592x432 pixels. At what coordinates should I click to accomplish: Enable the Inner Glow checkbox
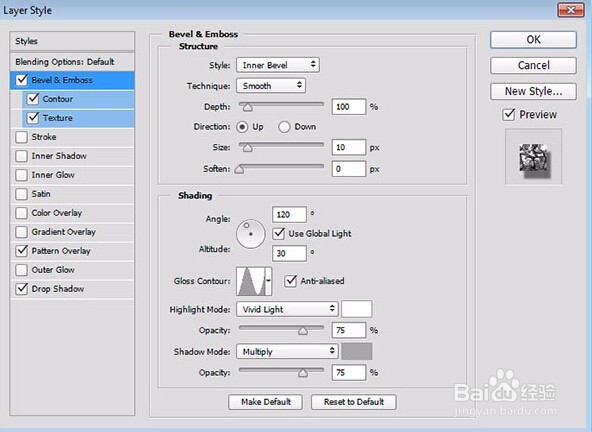click(22, 175)
